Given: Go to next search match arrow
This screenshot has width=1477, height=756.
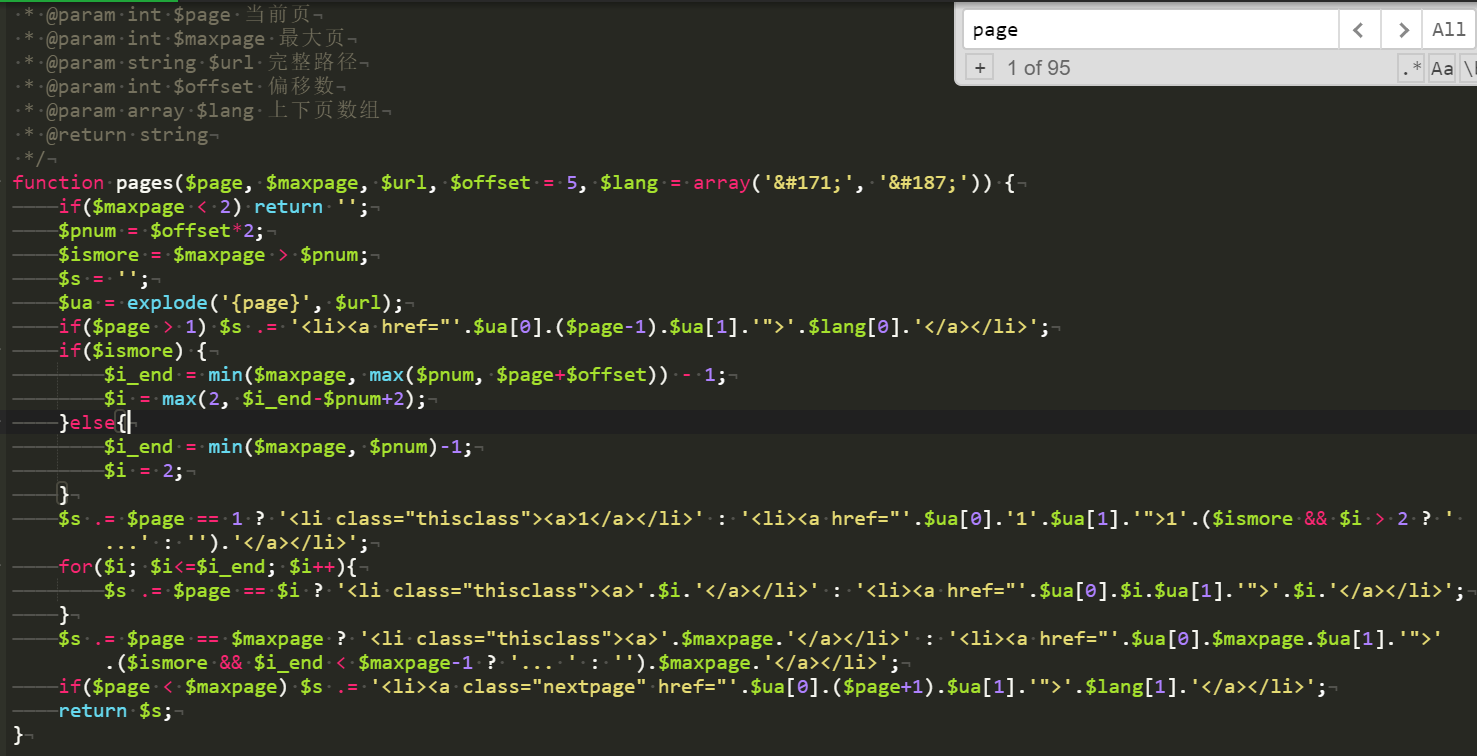Looking at the screenshot, I should tap(1403, 30).
